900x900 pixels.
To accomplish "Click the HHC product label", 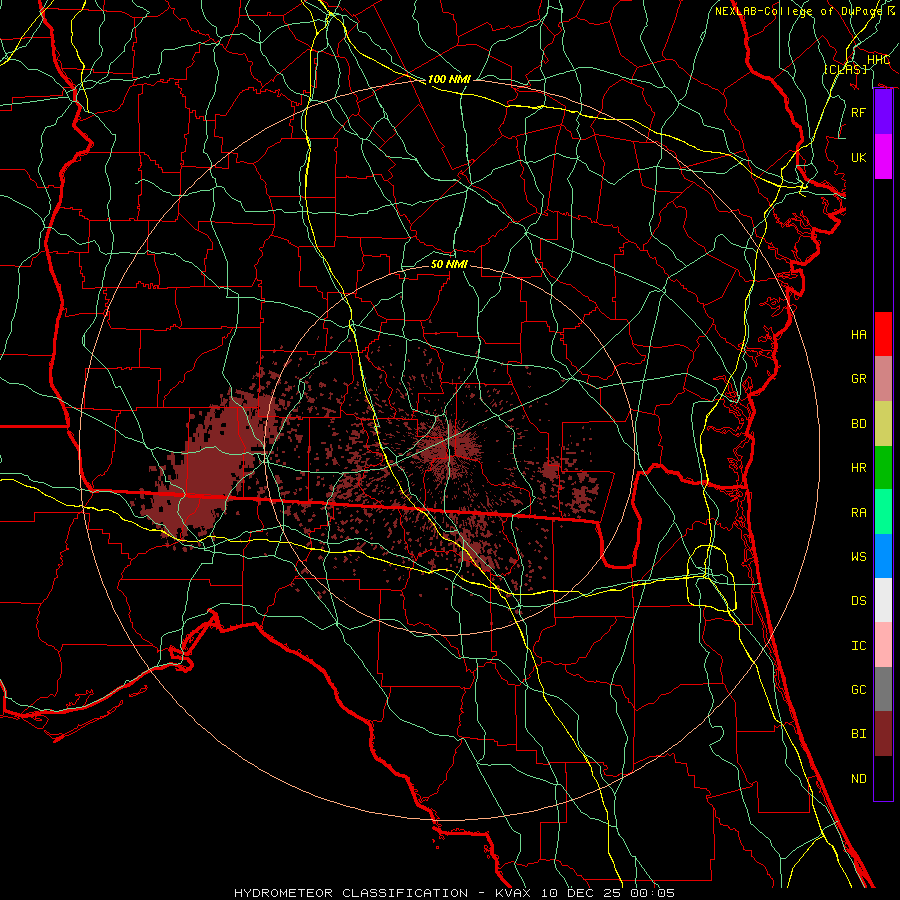I will [878, 60].
